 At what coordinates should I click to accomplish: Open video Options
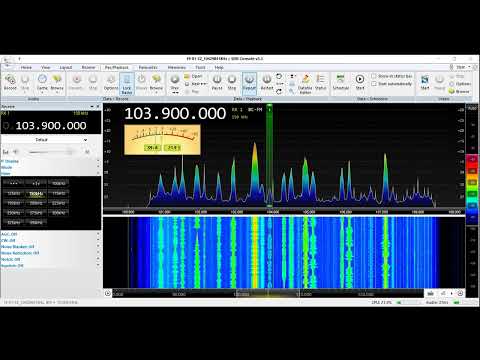coord(460,84)
